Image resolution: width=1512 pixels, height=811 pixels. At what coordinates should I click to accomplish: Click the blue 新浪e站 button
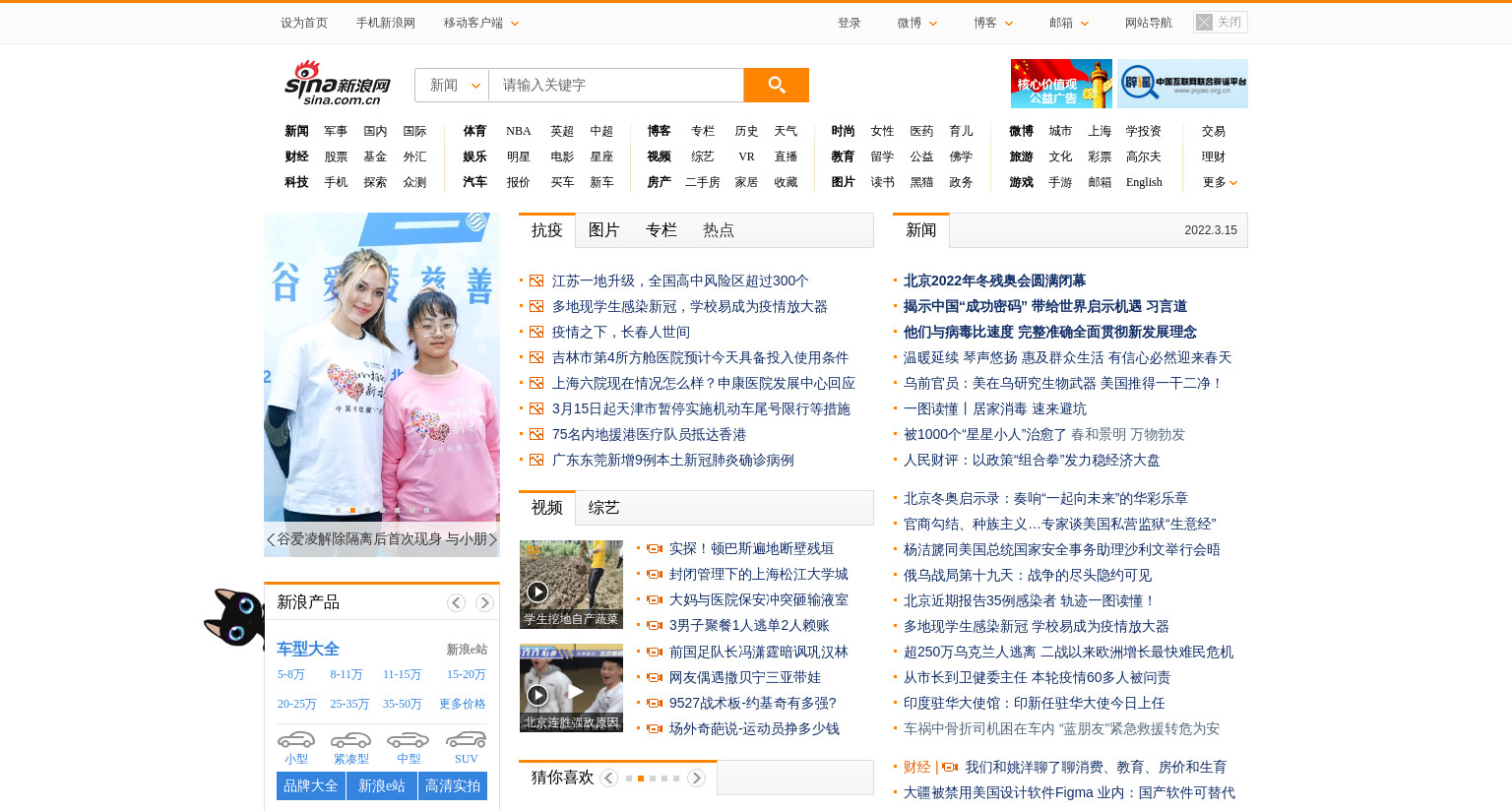click(x=382, y=786)
